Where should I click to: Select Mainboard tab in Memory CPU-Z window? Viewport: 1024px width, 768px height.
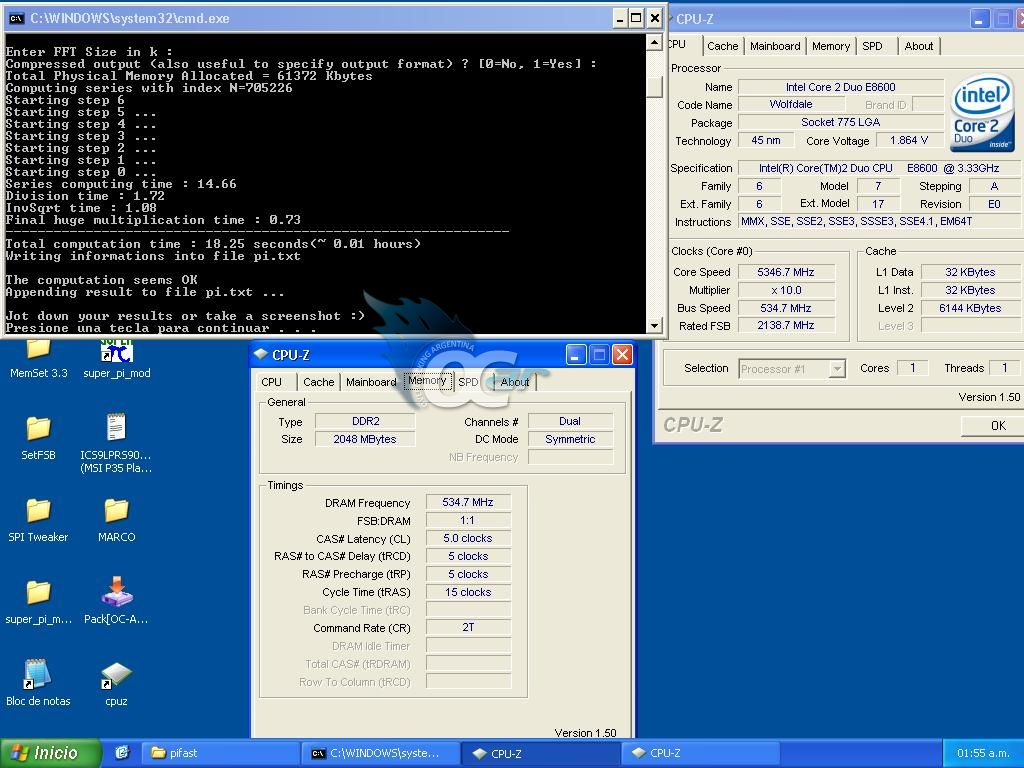tap(371, 382)
